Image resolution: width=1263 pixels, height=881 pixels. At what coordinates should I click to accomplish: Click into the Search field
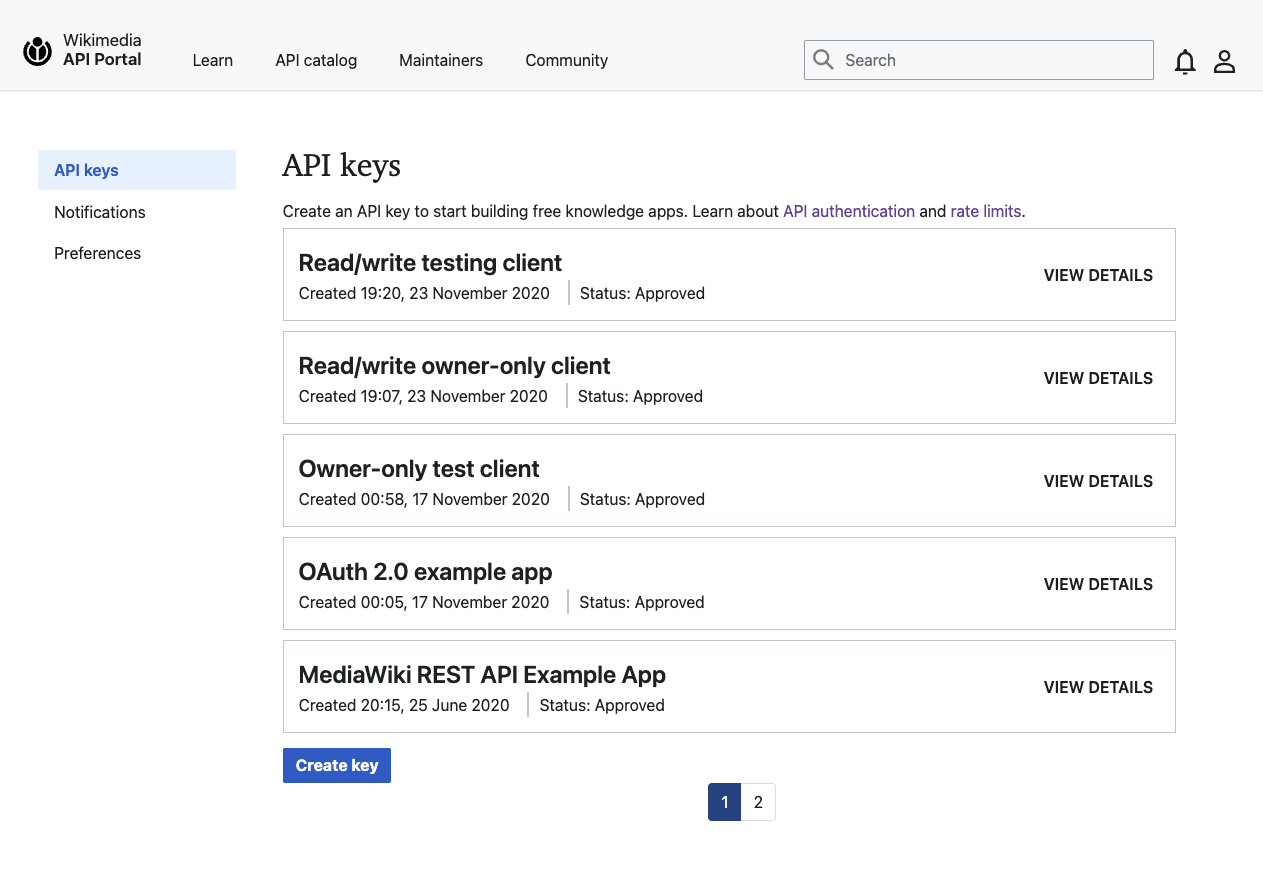pyautogui.click(x=979, y=60)
